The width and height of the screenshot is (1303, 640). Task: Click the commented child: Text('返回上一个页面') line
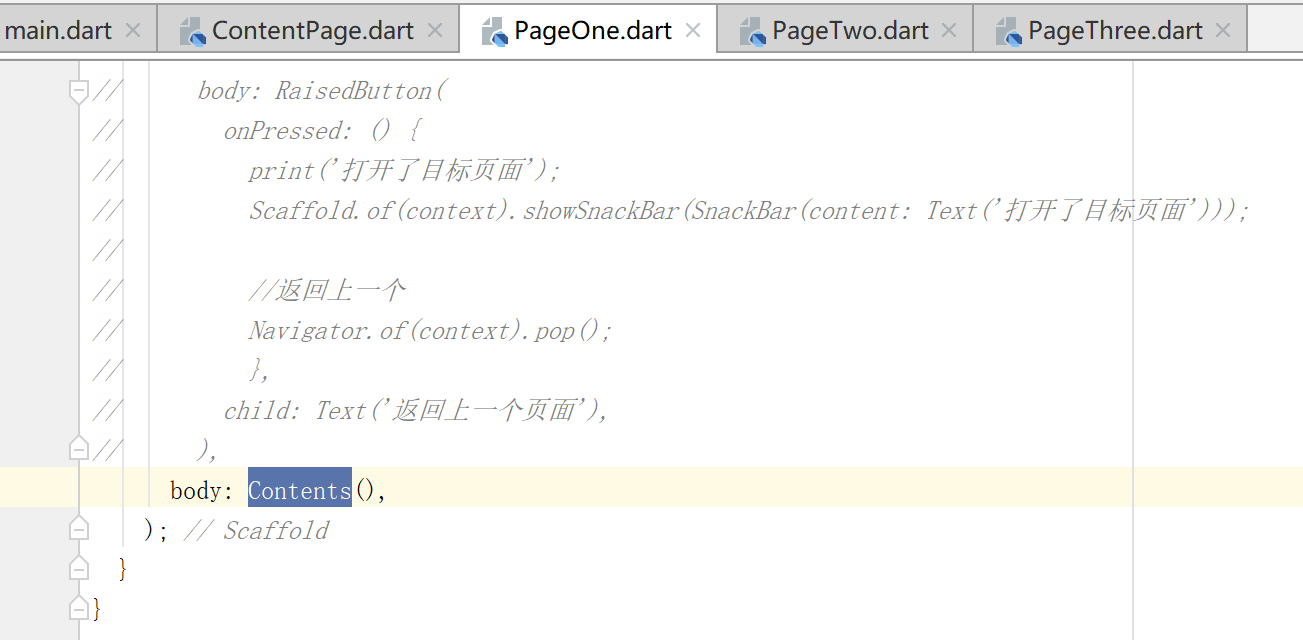click(417, 411)
